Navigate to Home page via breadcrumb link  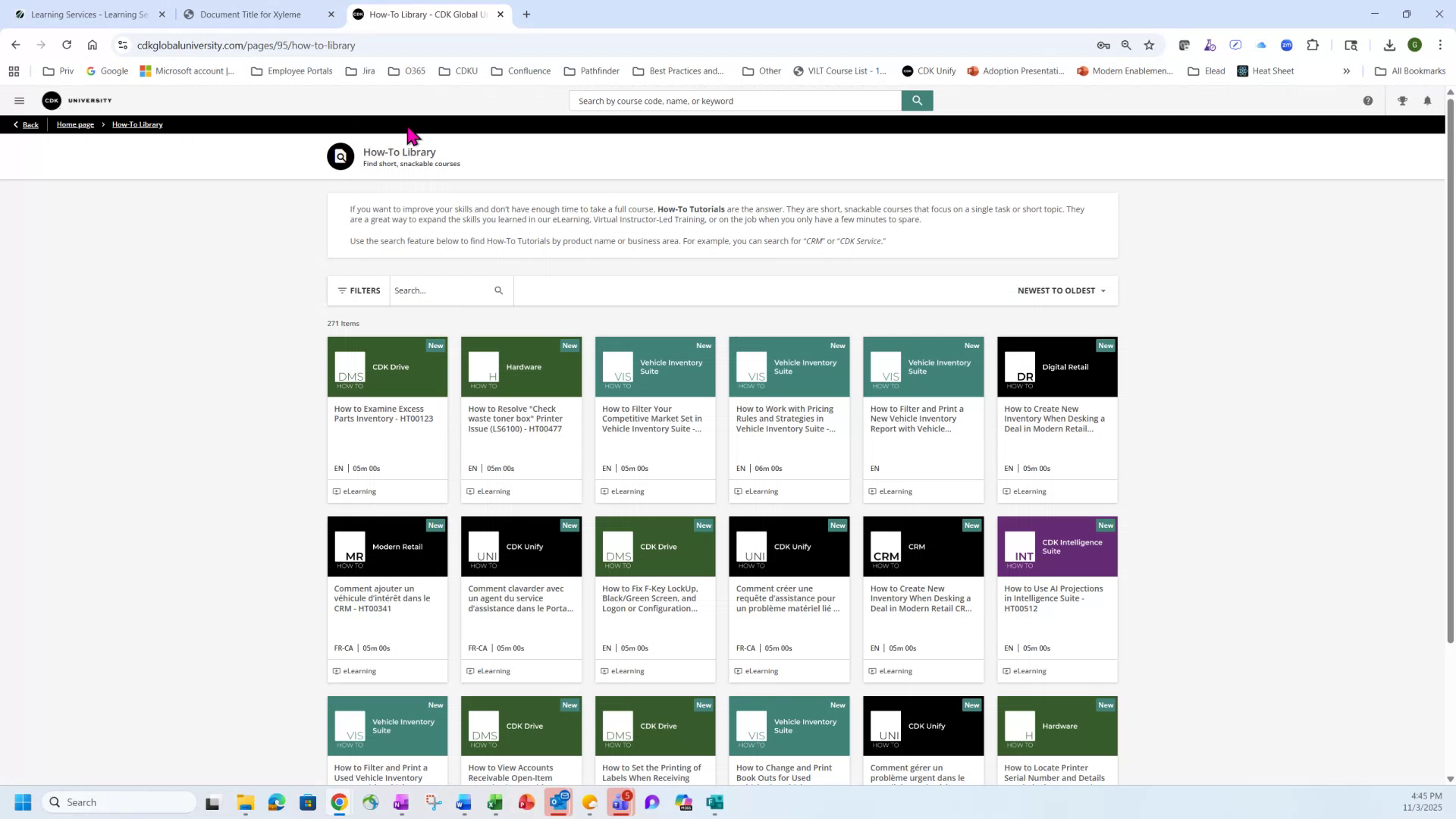(x=75, y=124)
